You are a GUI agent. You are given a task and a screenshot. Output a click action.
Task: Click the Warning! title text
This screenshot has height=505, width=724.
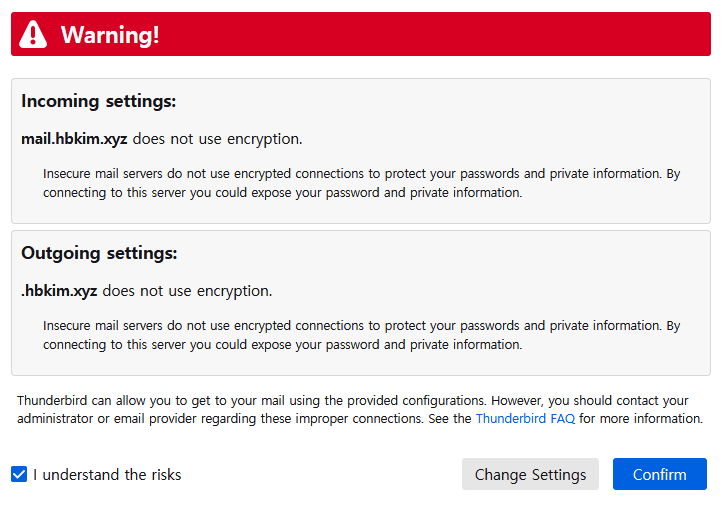tap(110, 35)
